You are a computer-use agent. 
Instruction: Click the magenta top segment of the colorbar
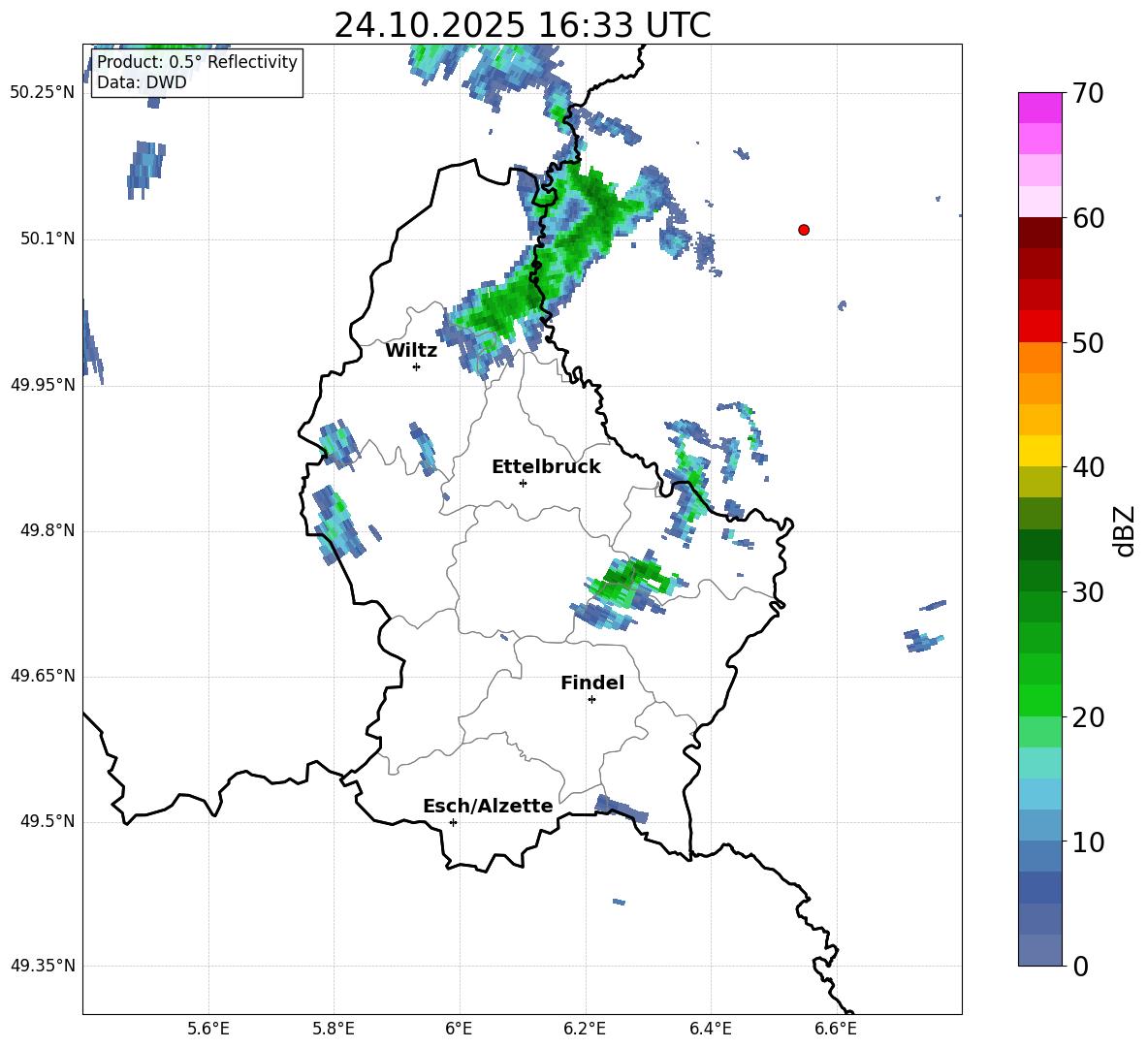(x=1039, y=108)
